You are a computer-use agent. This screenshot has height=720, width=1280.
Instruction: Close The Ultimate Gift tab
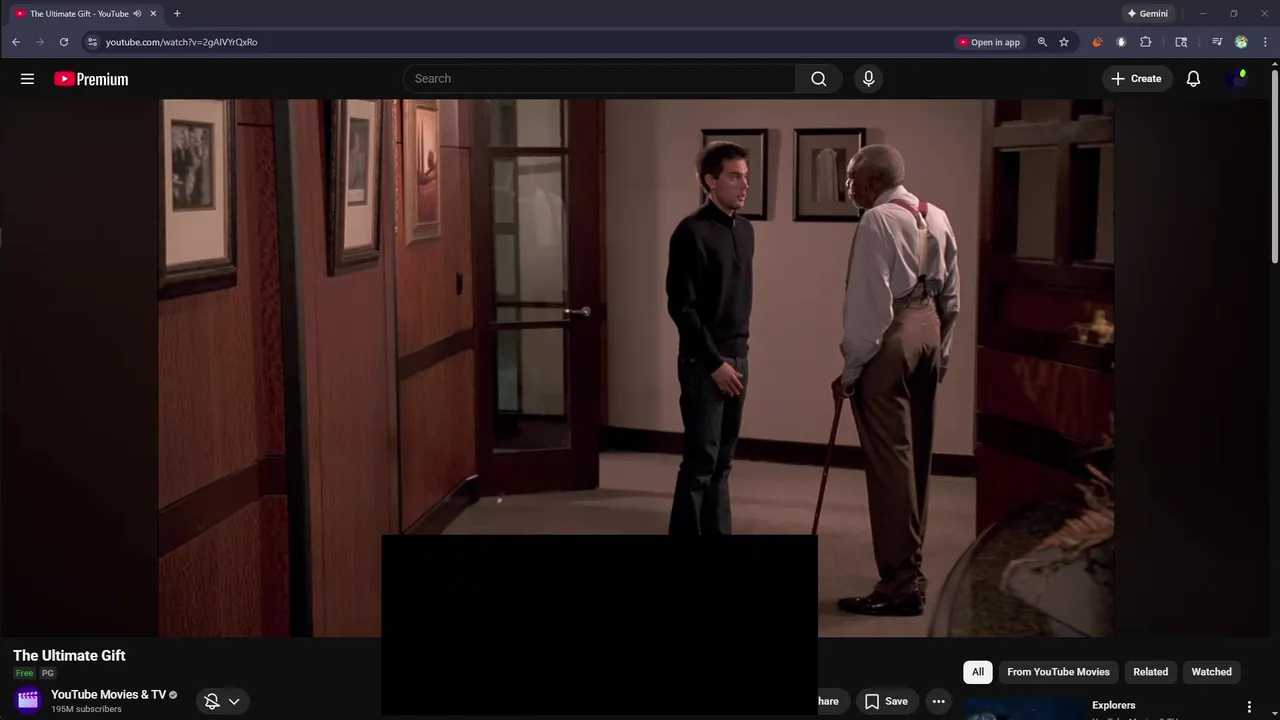[x=153, y=14]
